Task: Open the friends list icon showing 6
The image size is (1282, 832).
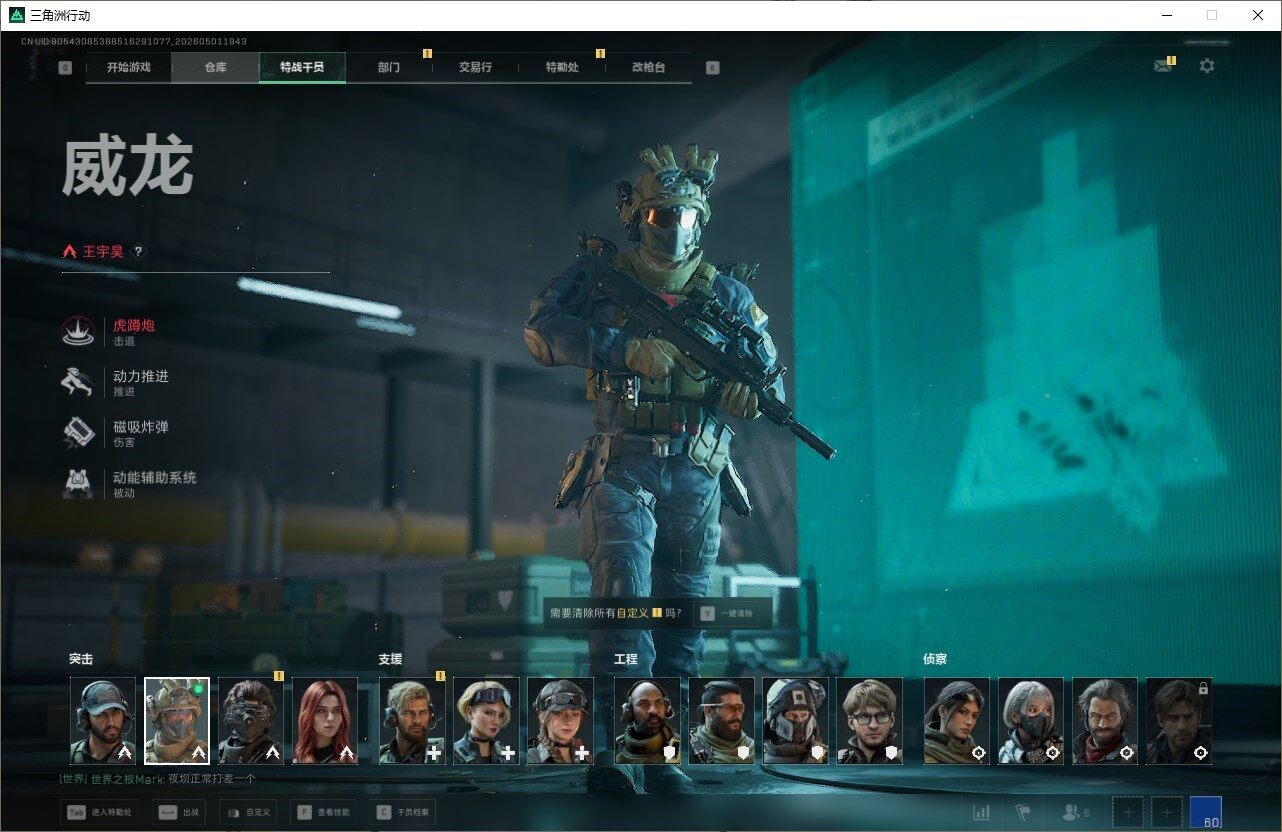Action: (1076, 813)
